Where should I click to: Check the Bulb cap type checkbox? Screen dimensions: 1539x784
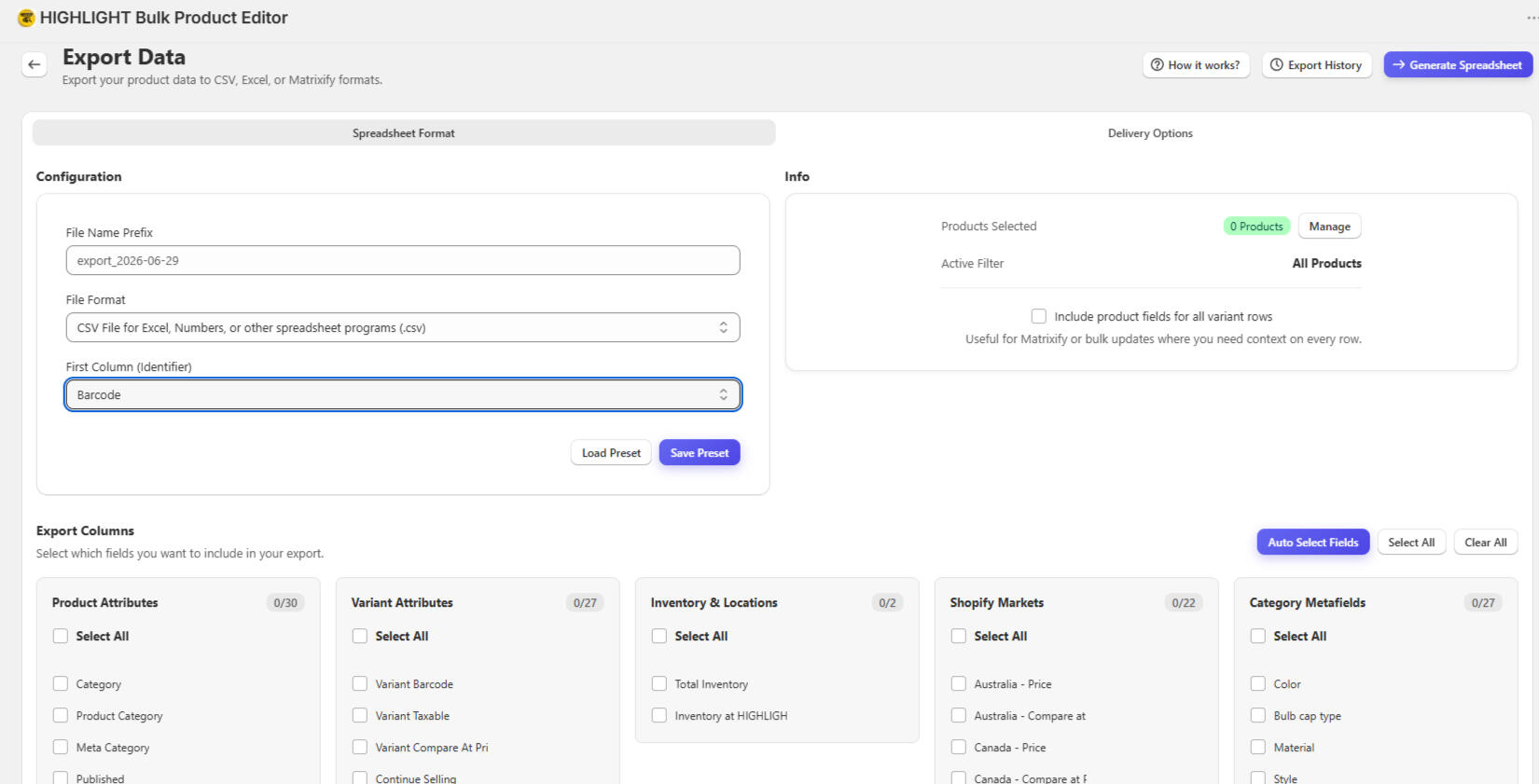click(1258, 715)
